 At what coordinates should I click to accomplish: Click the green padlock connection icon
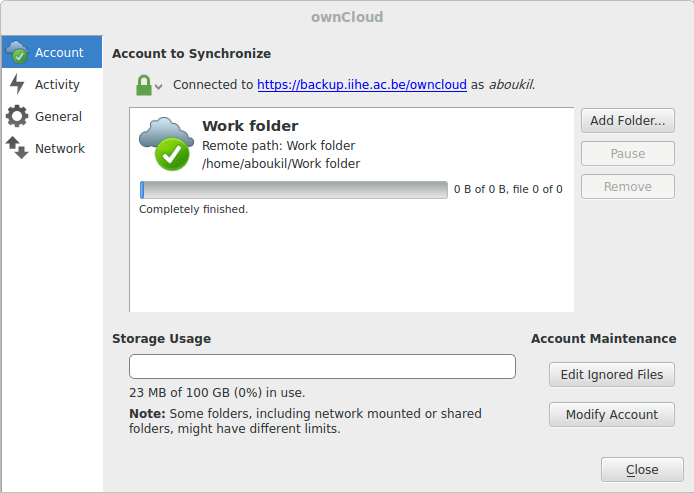(x=143, y=85)
